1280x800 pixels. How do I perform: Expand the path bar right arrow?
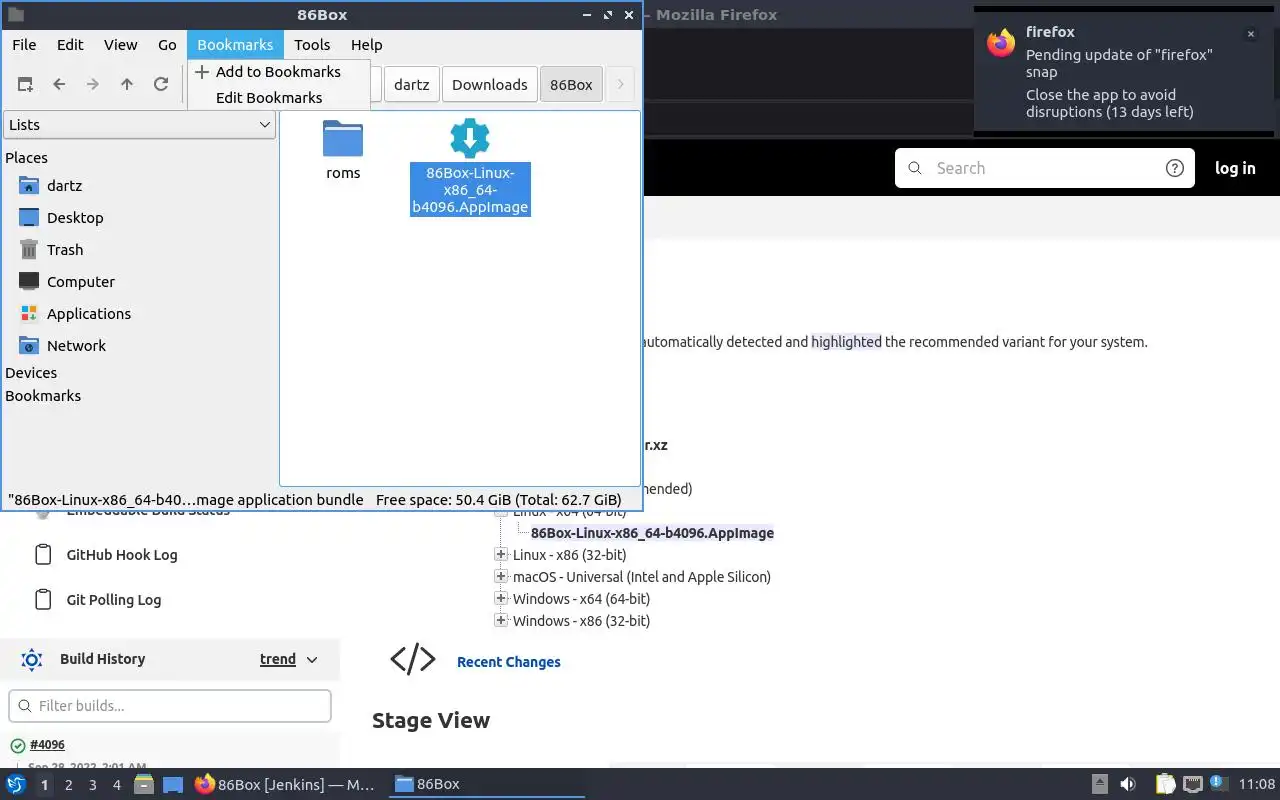pyautogui.click(x=620, y=85)
